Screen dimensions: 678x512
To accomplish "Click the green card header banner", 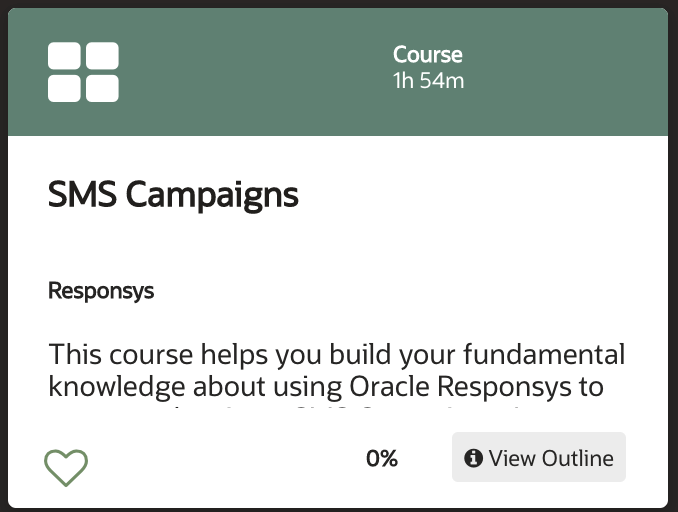I will pos(338,72).
